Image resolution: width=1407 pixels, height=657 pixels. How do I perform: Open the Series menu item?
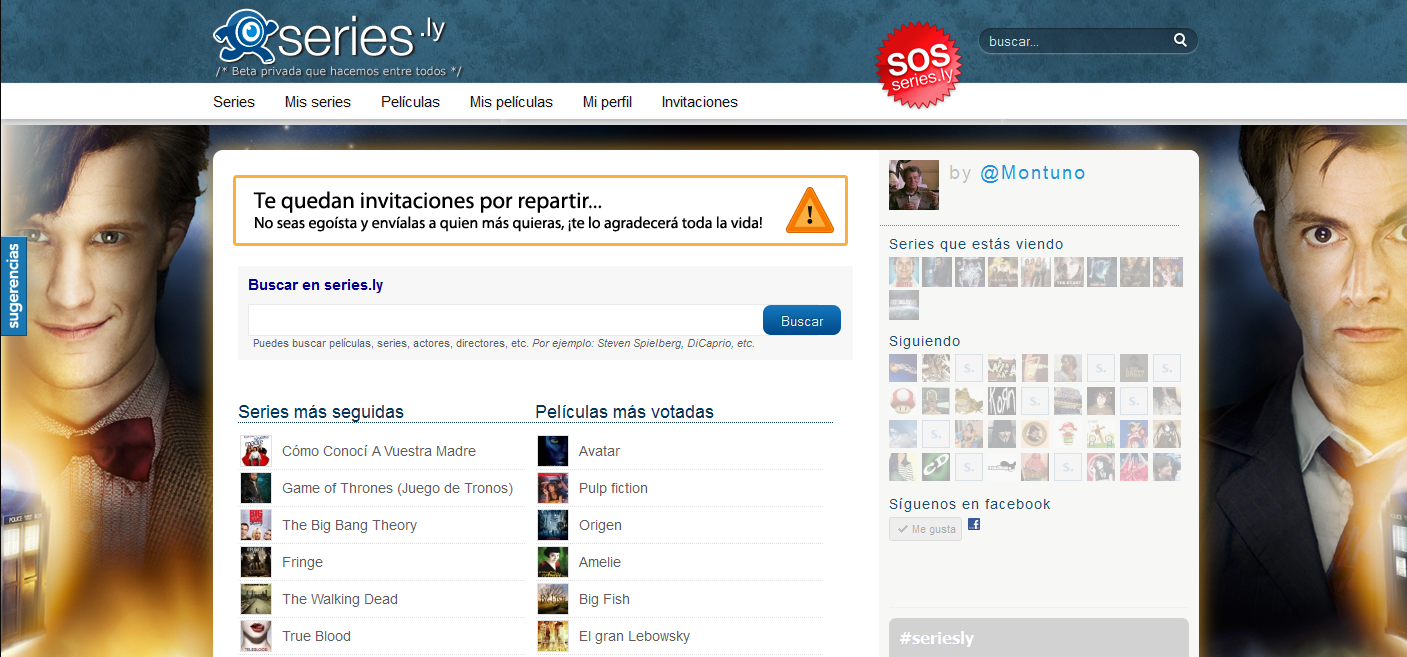click(234, 102)
